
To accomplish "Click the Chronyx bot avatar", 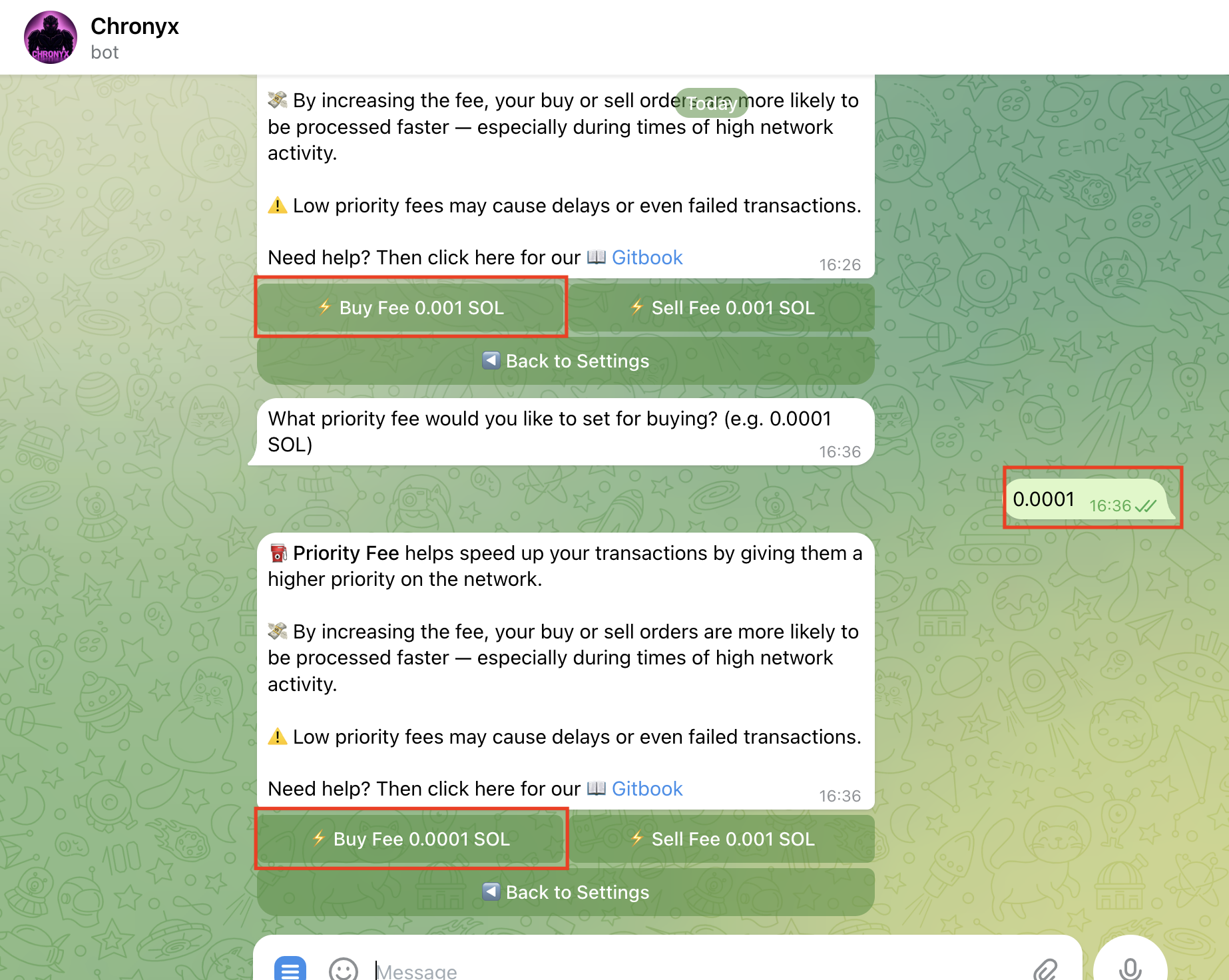I will (51, 37).
